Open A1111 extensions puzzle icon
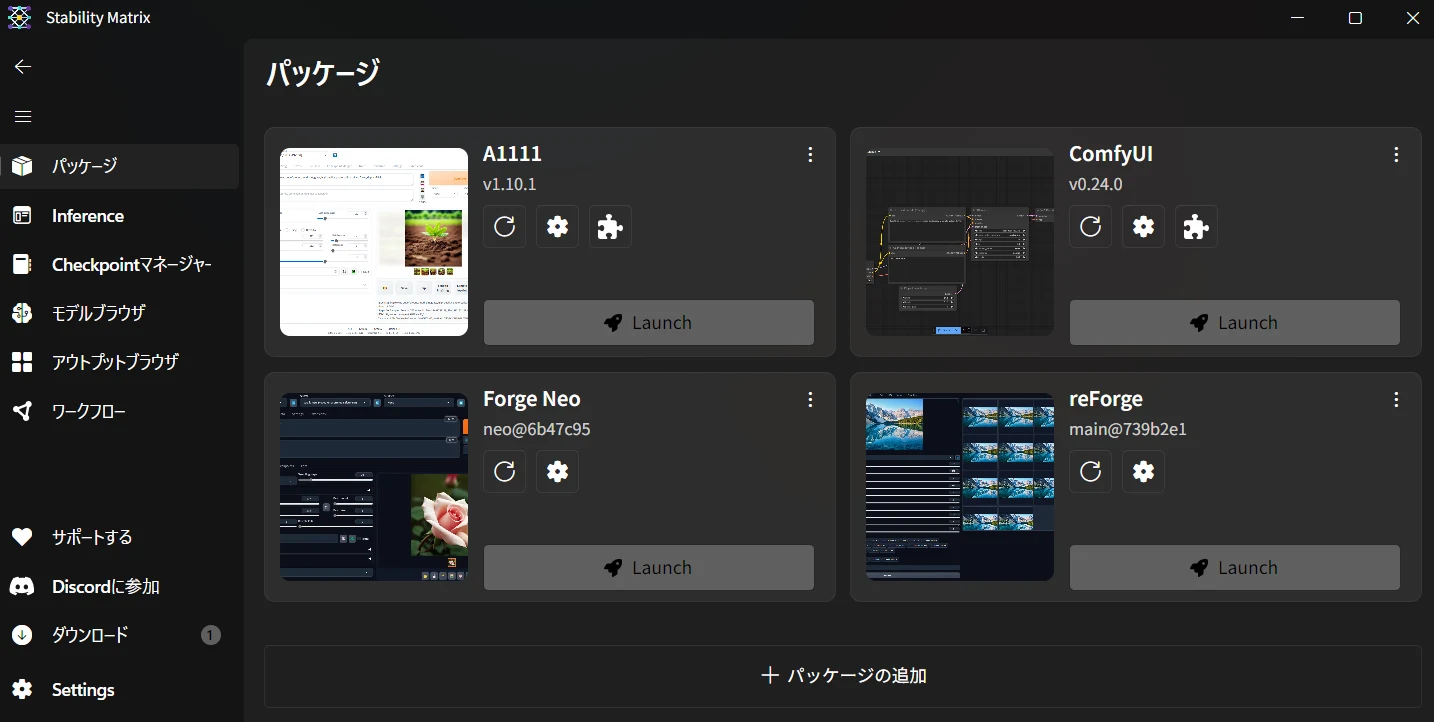Viewport: 1434px width, 722px height. (x=610, y=226)
